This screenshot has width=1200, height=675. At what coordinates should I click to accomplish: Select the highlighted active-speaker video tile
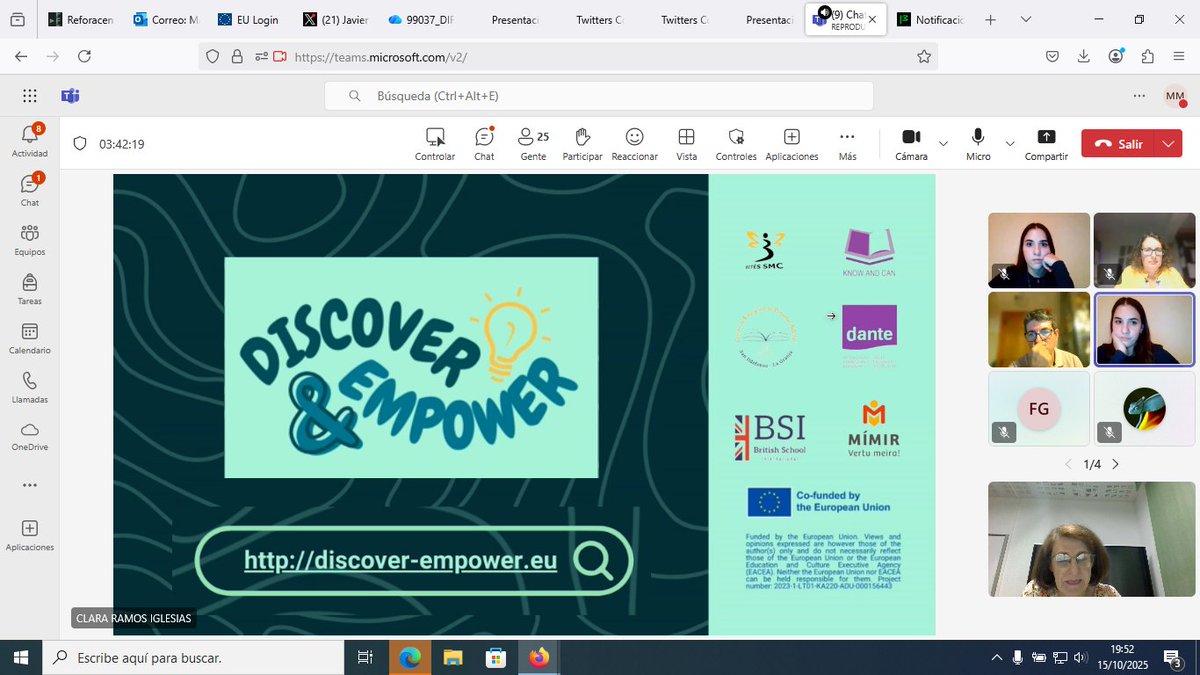click(x=1145, y=329)
